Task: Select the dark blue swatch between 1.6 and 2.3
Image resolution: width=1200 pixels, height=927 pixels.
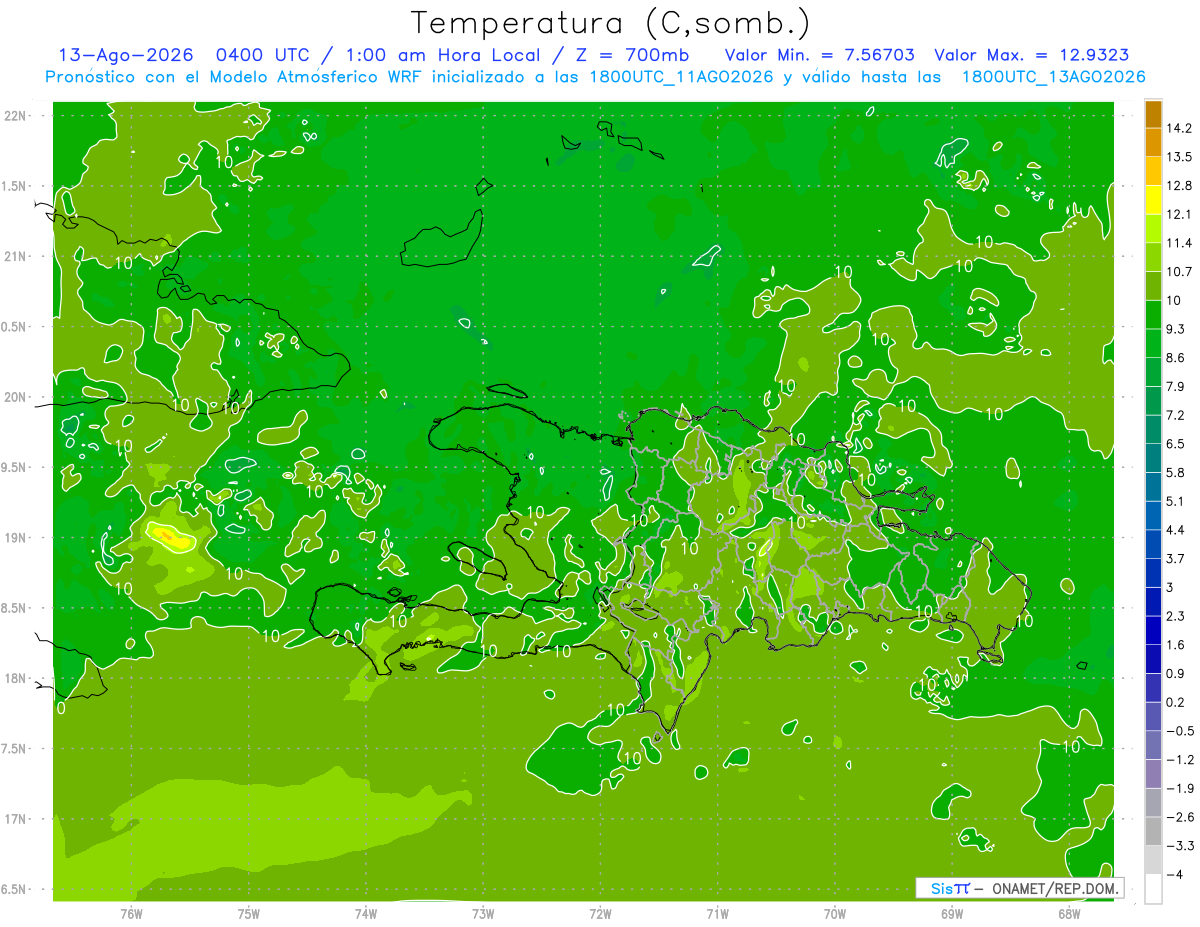Action: pyautogui.click(x=1153, y=630)
